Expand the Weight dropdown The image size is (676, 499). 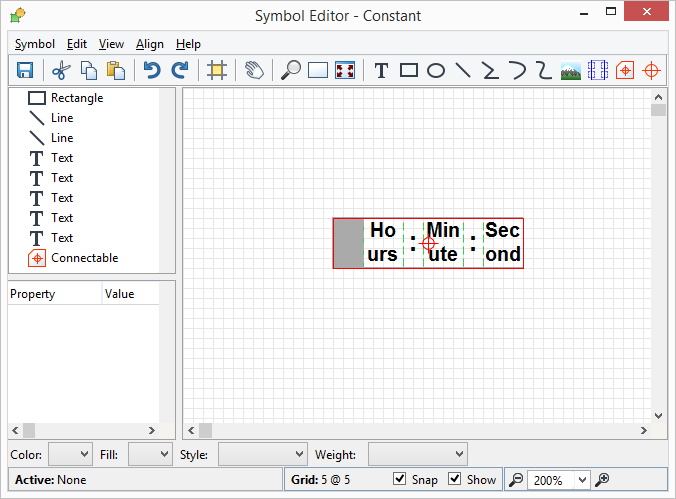tap(431, 455)
